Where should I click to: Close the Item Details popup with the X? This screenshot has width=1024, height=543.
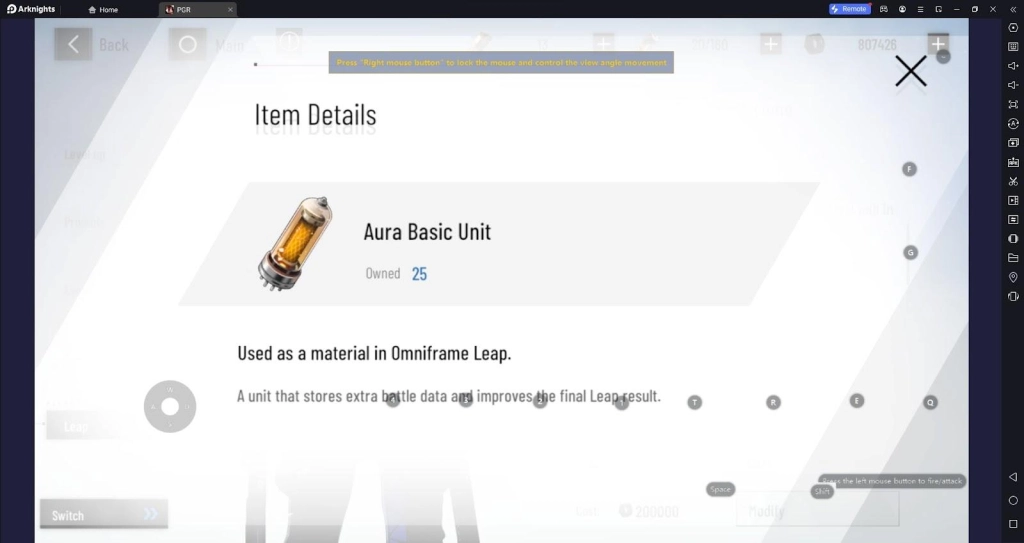click(910, 71)
